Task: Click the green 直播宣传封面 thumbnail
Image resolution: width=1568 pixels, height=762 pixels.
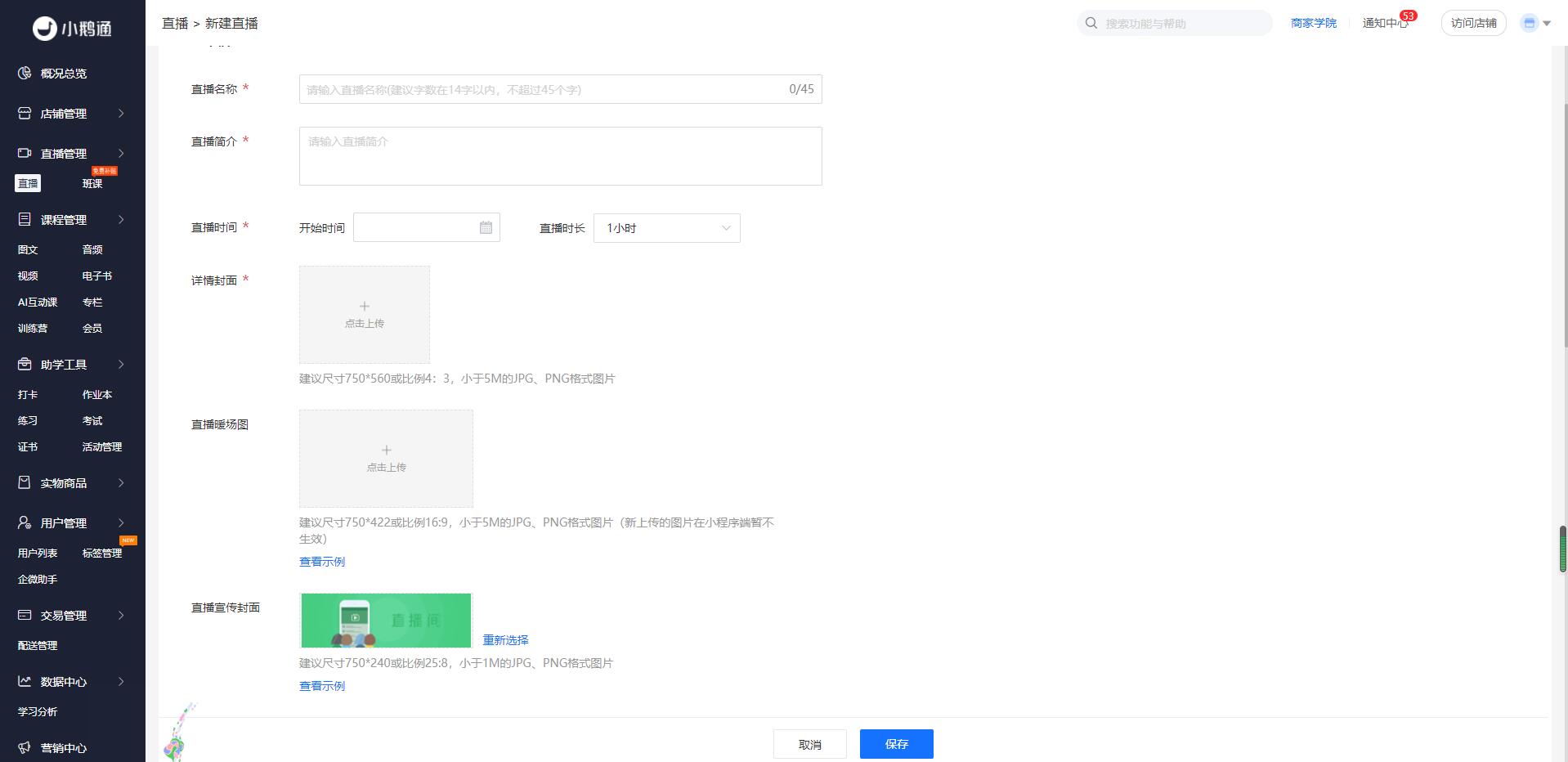Action: [x=386, y=621]
